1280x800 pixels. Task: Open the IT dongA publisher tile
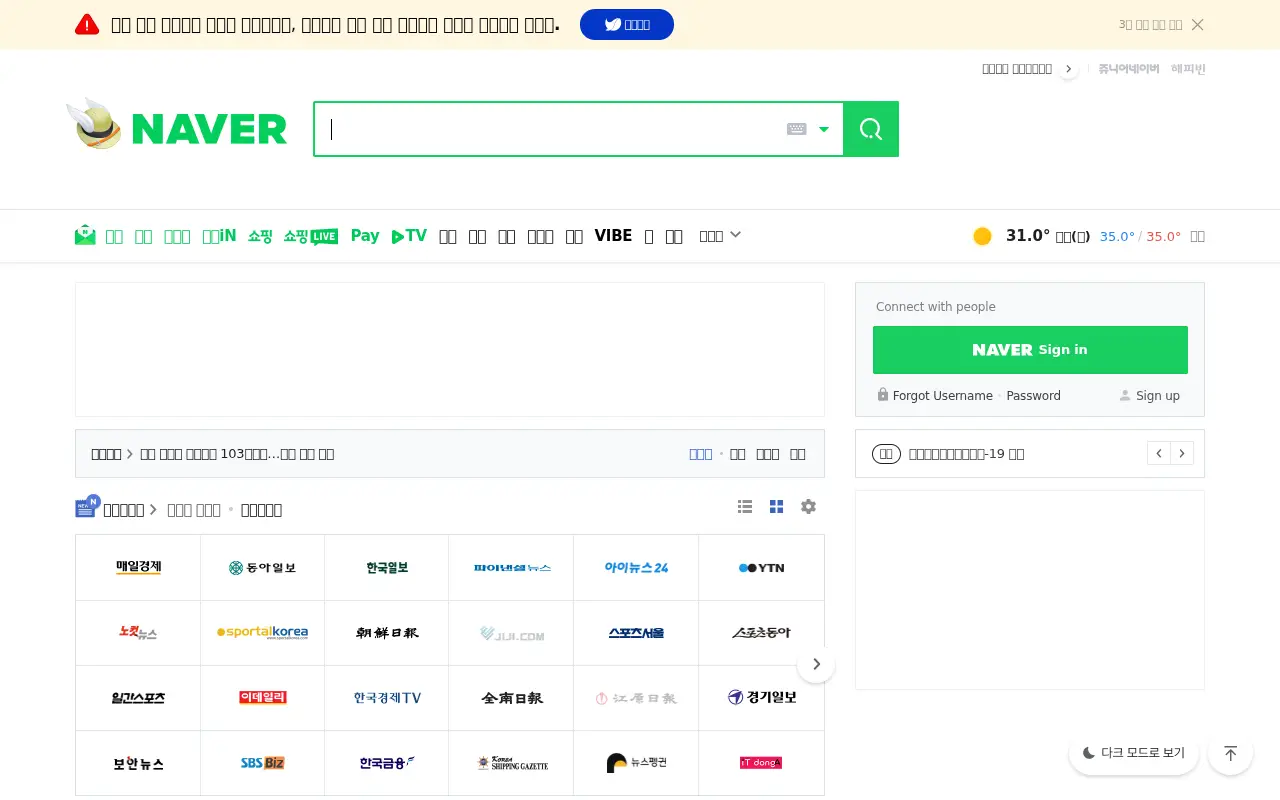(761, 763)
